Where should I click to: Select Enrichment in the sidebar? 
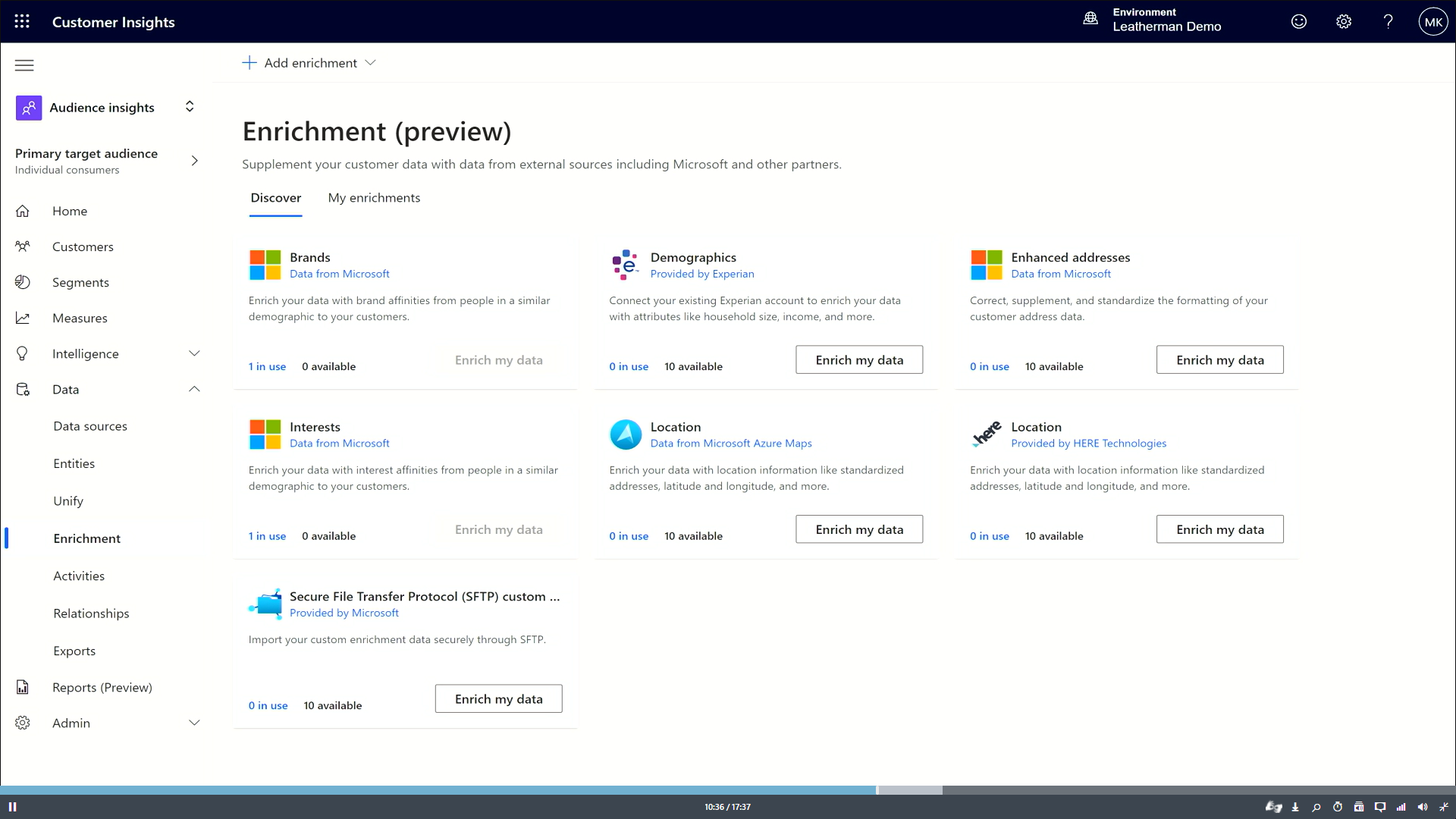tap(87, 538)
